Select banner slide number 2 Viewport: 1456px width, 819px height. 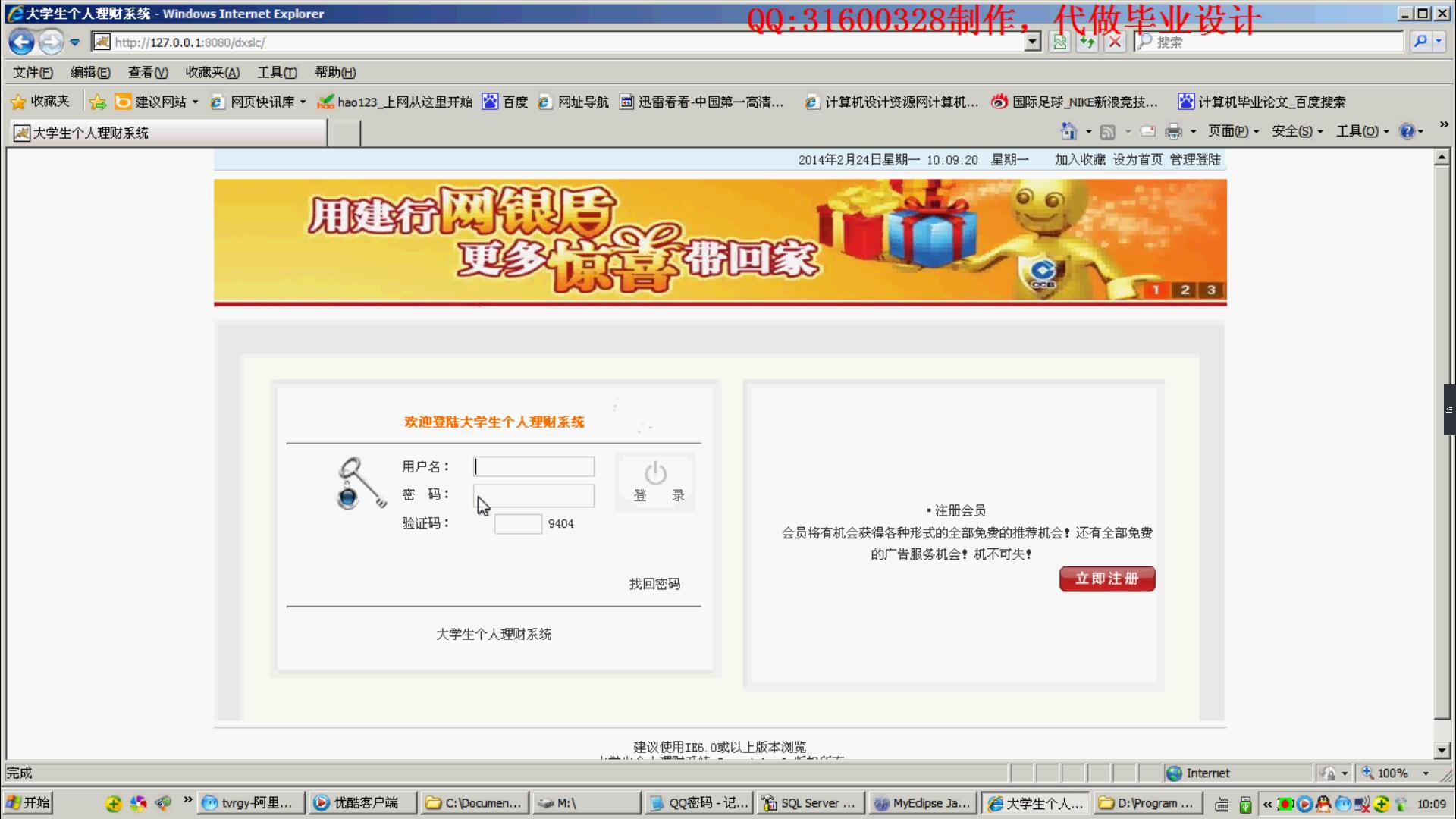1185,290
